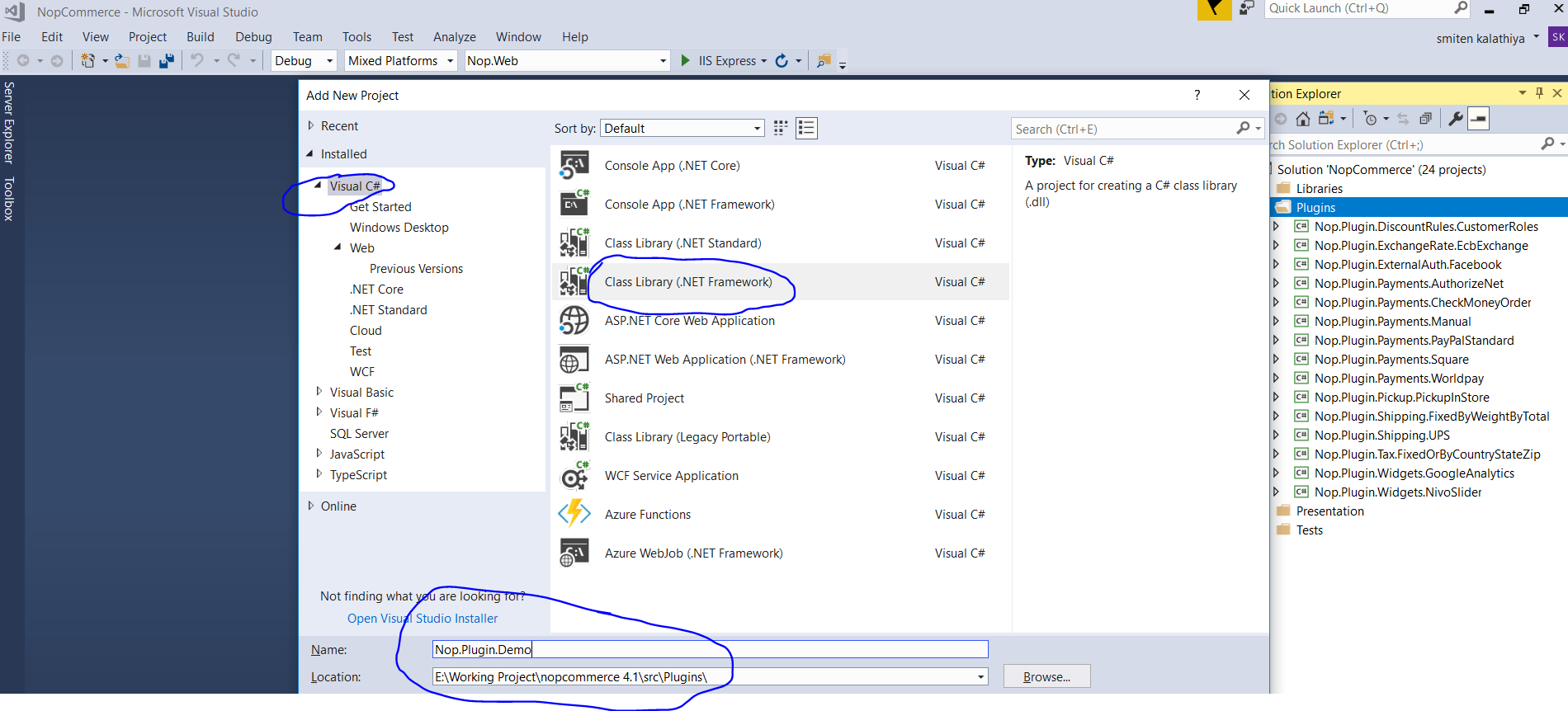Toggle Preview Selected Items in Solution Explorer
Screen dimensions: 1568x711
1479,119
